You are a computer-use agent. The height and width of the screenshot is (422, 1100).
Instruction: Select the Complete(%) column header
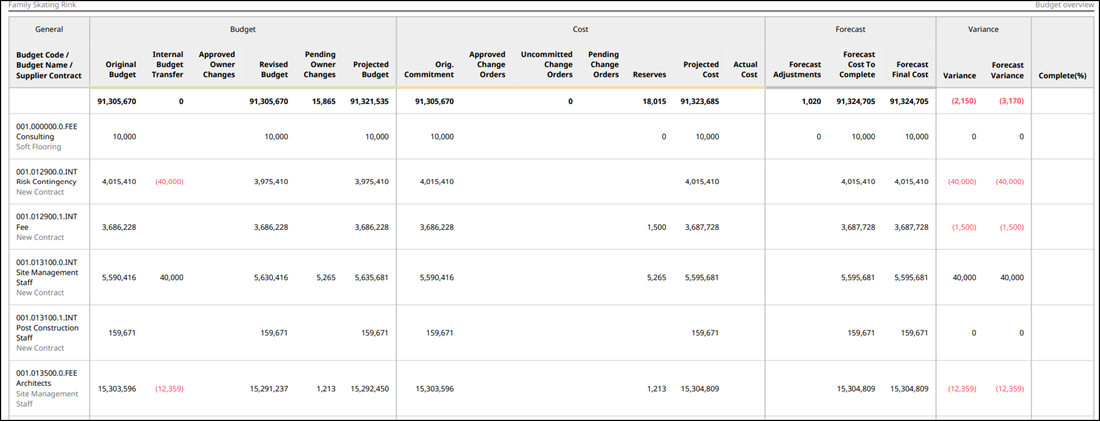[x=1062, y=75]
